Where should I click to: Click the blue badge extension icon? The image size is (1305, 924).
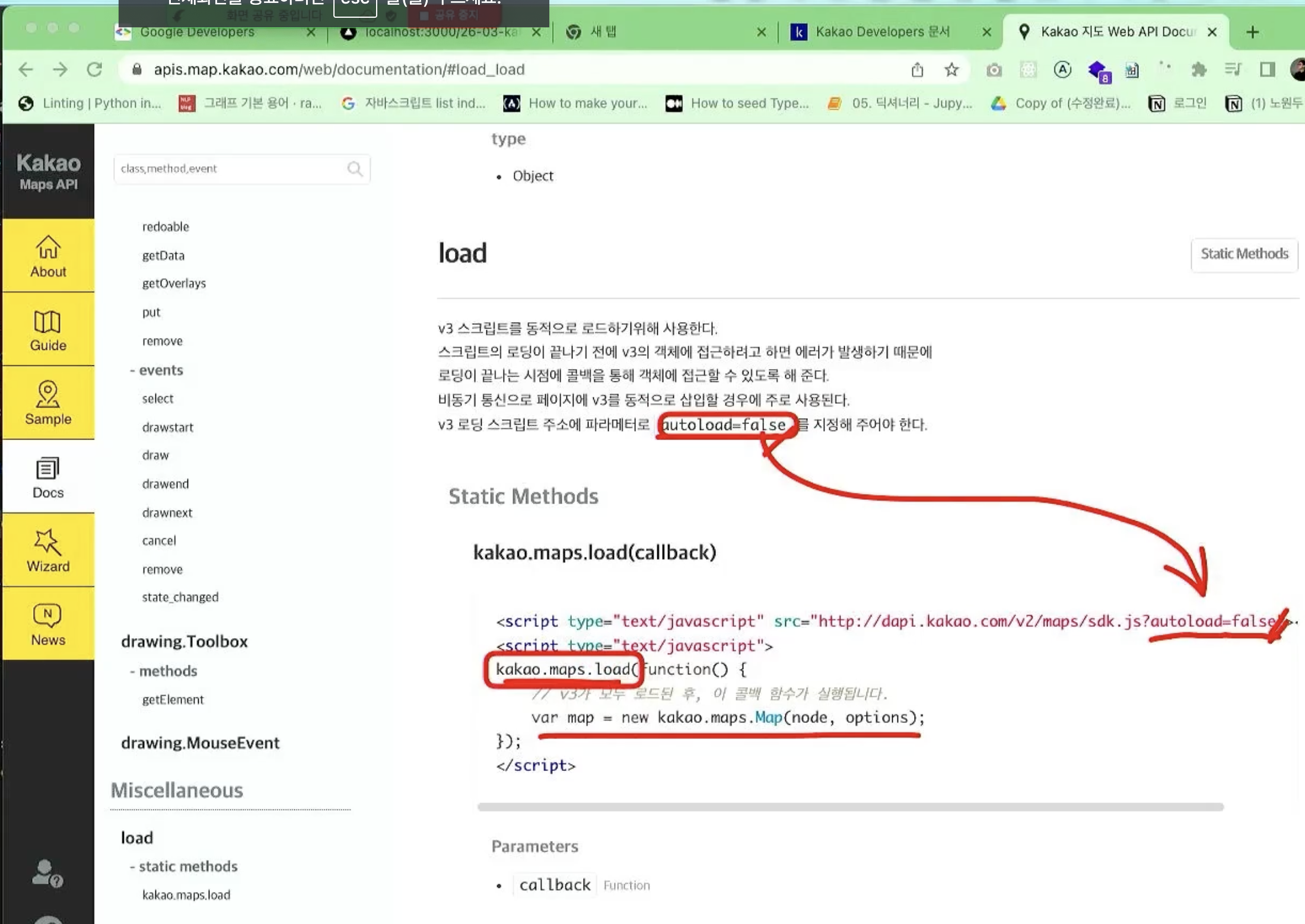(x=1099, y=71)
